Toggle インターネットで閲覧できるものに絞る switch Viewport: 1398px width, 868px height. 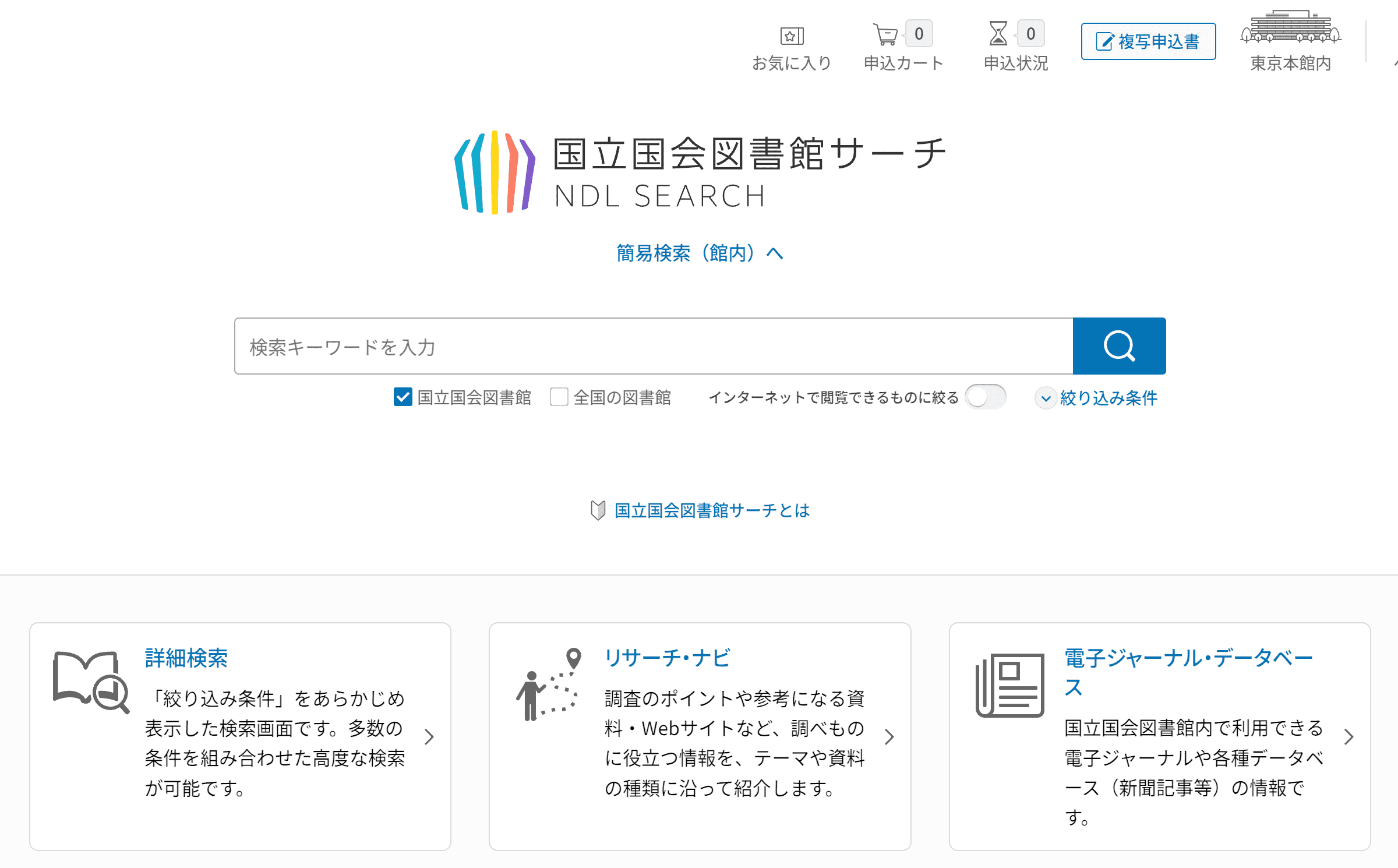[985, 397]
